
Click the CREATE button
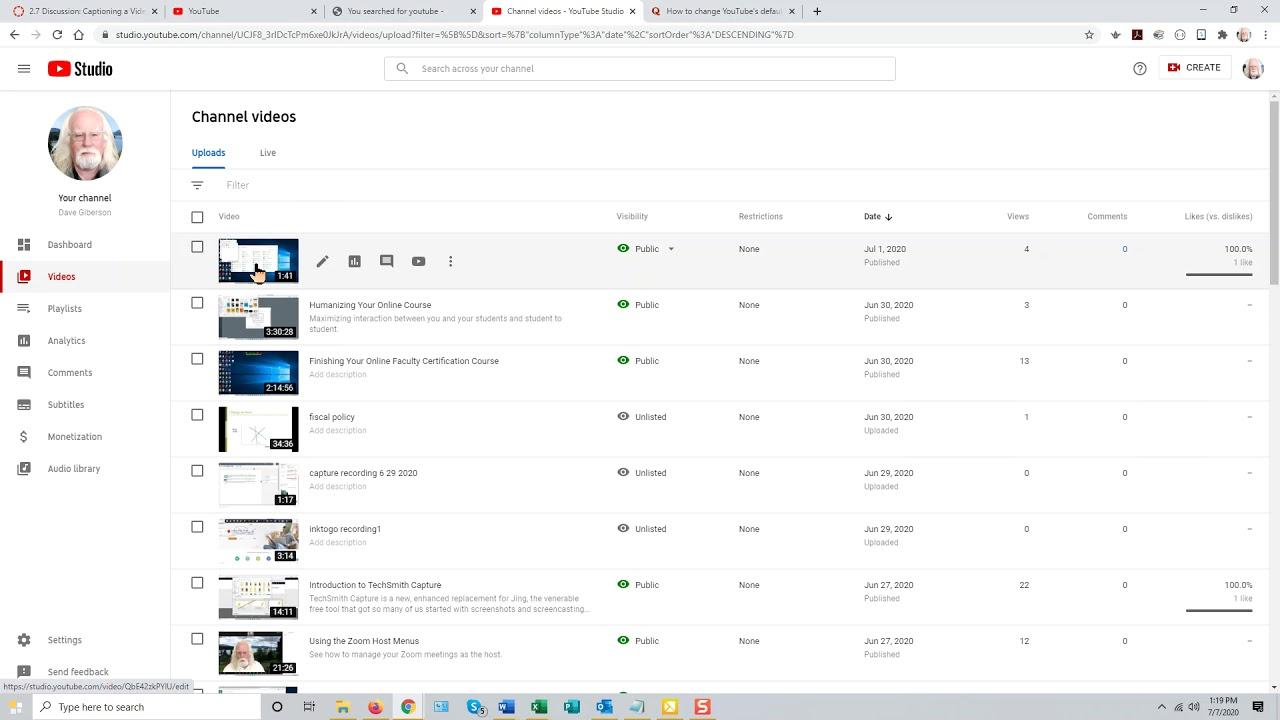(1194, 68)
